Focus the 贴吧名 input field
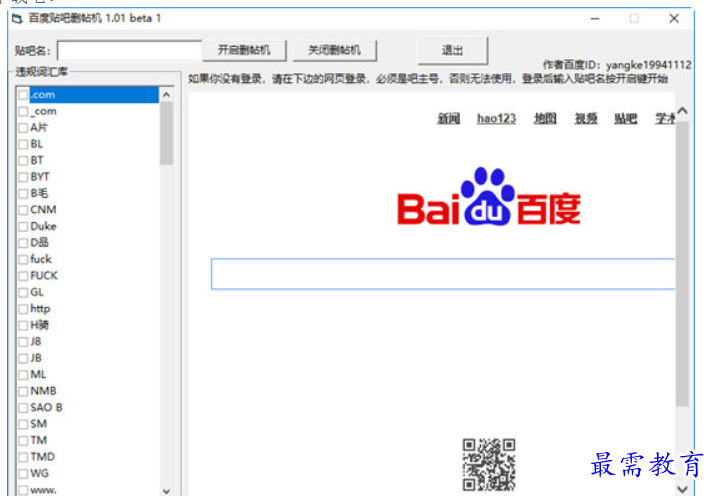This screenshot has height=496, width=712. [x=129, y=50]
